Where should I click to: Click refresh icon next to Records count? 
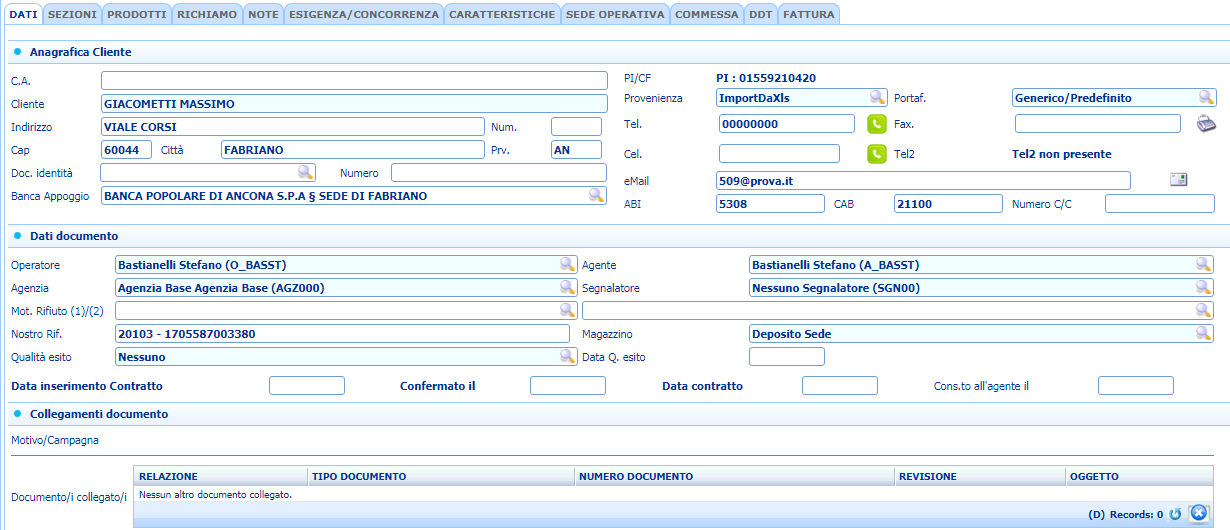click(x=1175, y=514)
